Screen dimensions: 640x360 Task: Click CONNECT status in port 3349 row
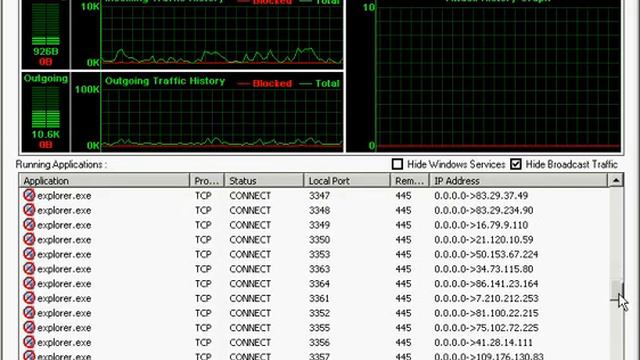[x=250, y=225]
